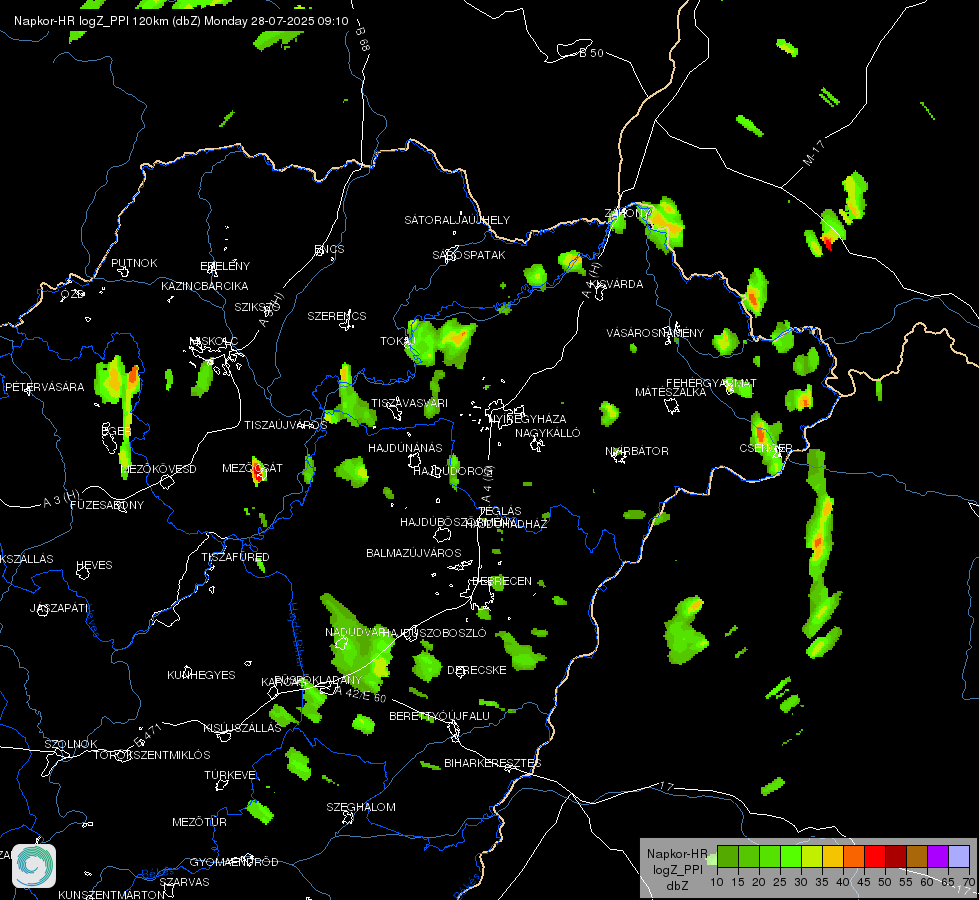Click the B 68 road label
Image resolution: width=979 pixels, height=900 pixels.
[363, 37]
